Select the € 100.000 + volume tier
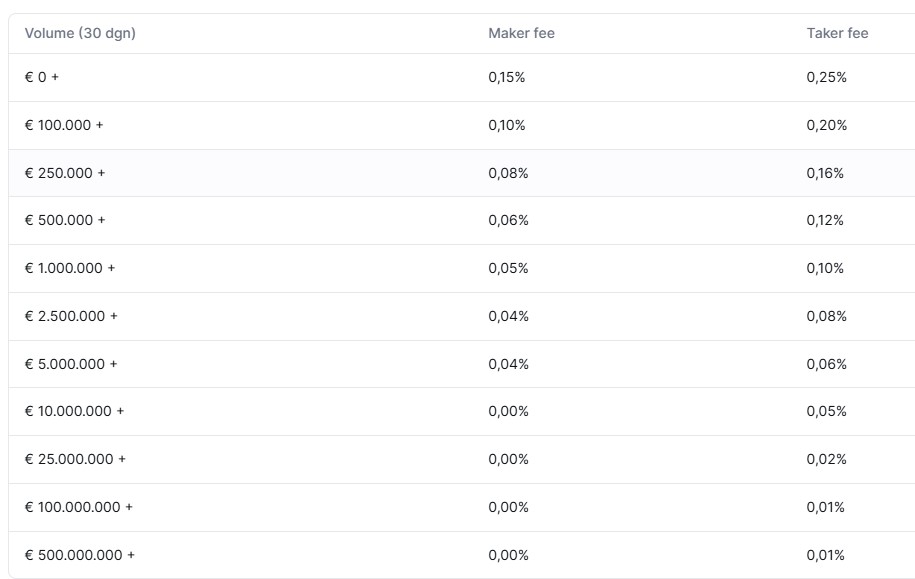Image resolution: width=915 pixels, height=579 pixels. (x=64, y=125)
